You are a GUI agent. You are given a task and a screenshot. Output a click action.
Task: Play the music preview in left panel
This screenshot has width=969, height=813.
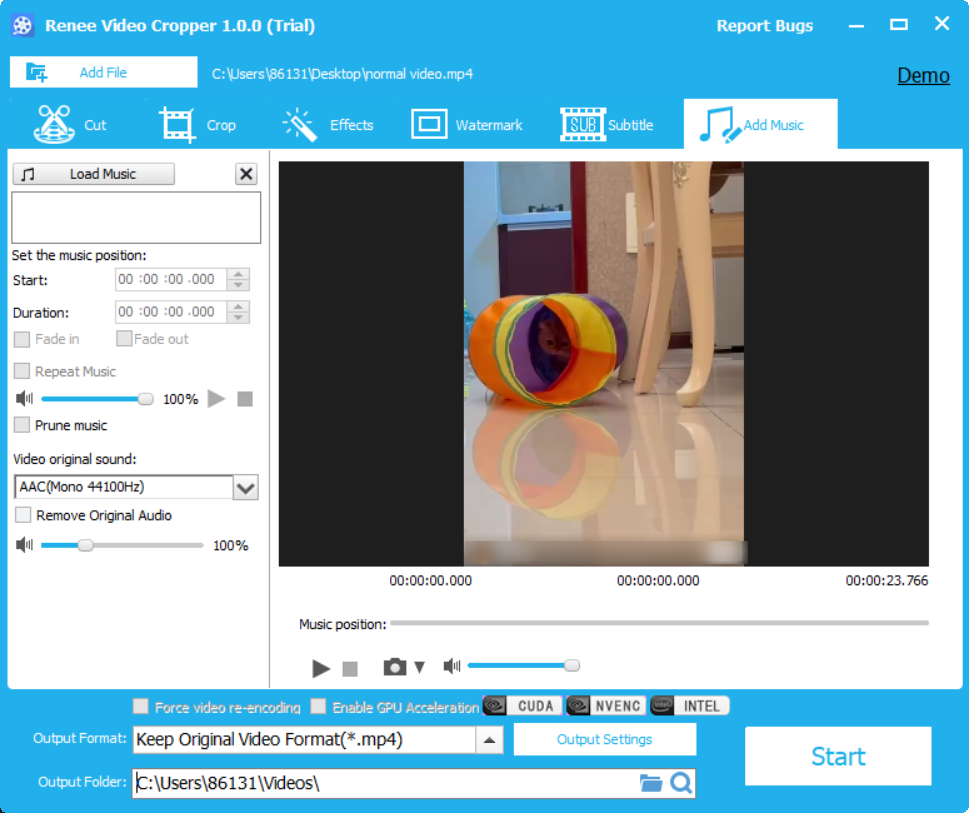[x=216, y=399]
